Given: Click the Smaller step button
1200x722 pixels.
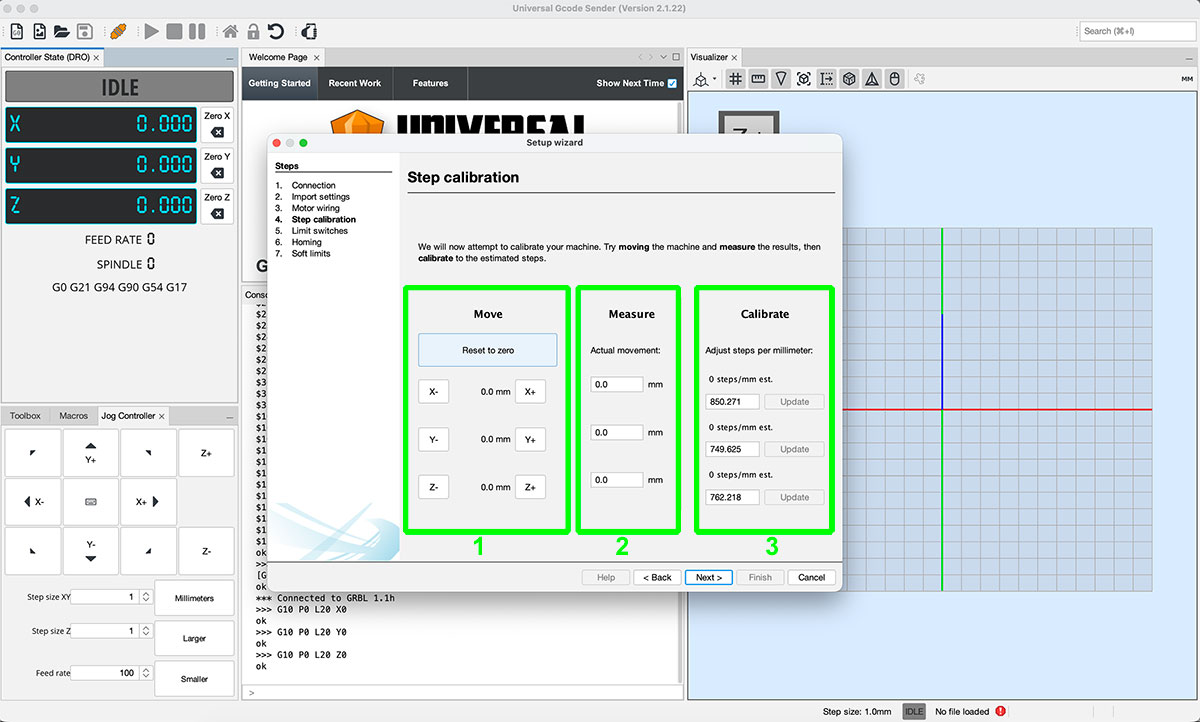Looking at the screenshot, I should (194, 679).
